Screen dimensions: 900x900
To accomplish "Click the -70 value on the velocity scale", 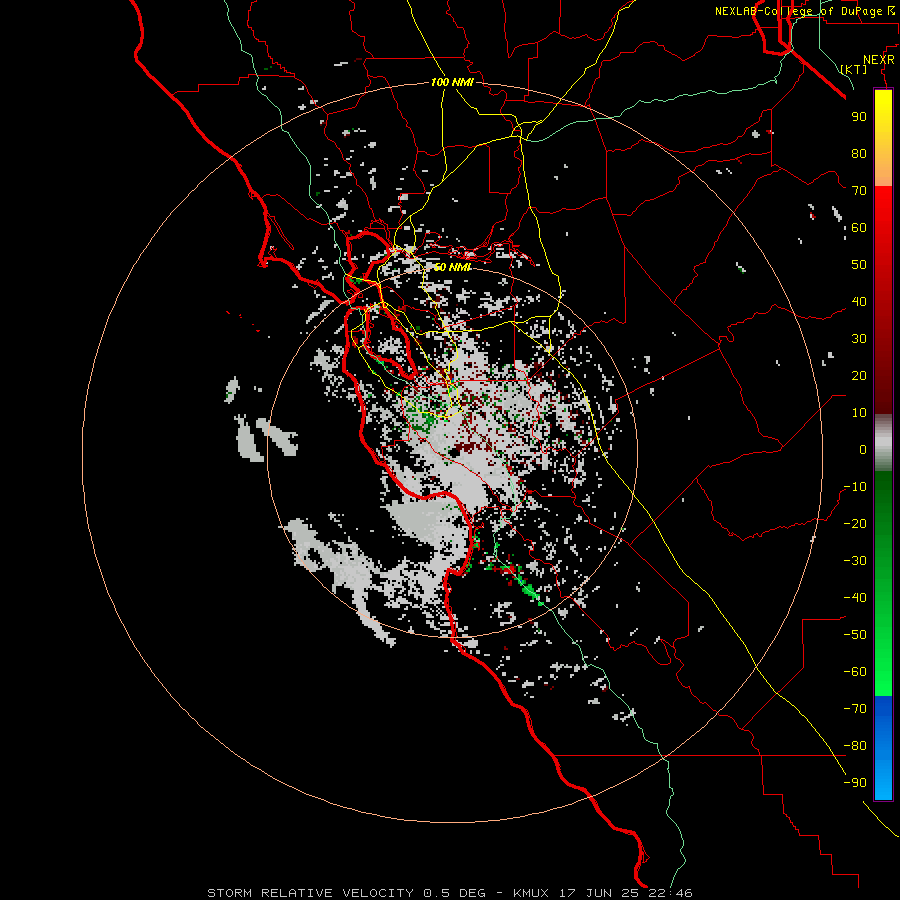I will click(855, 709).
